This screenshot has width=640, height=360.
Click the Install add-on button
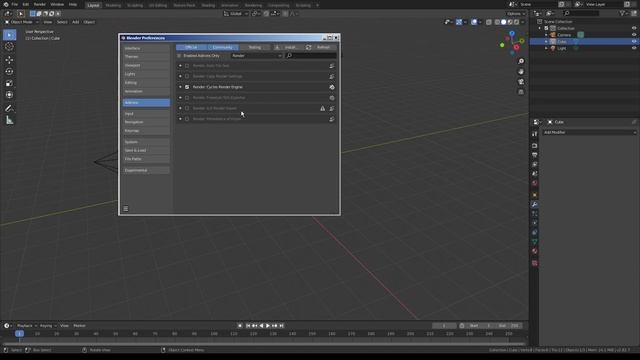pyautogui.click(x=288, y=47)
